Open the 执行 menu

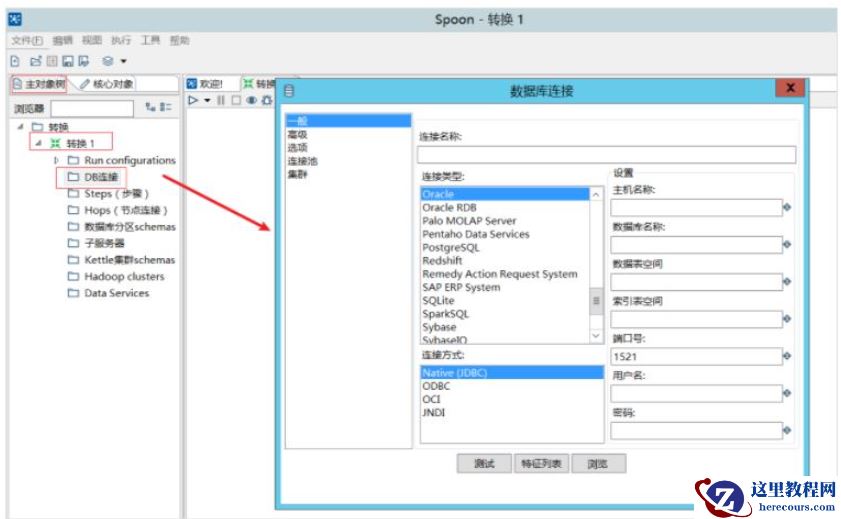point(121,41)
